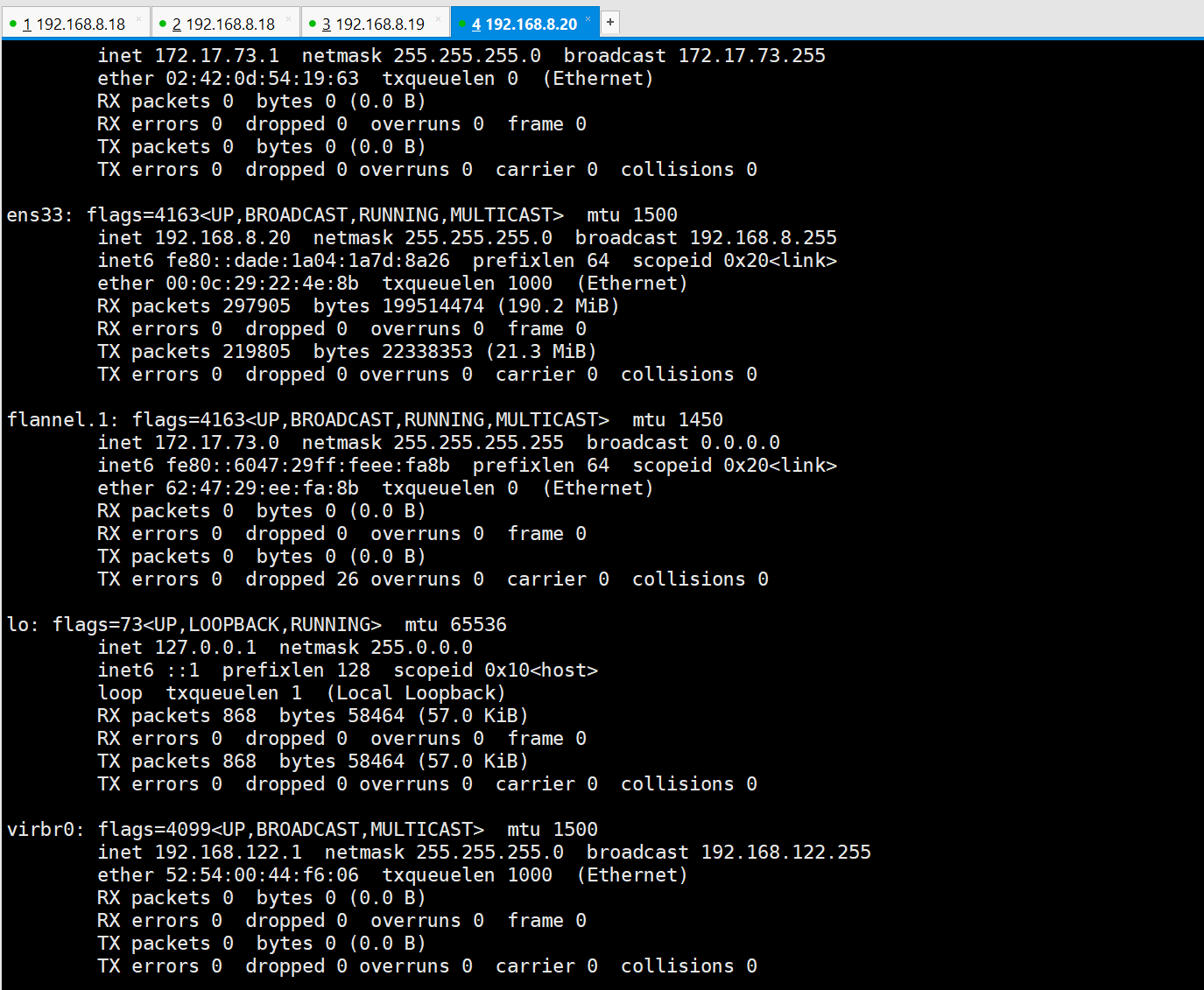Click flannel inet address 172.17.73.0
The width and height of the screenshot is (1204, 990).
pyautogui.click(x=217, y=443)
